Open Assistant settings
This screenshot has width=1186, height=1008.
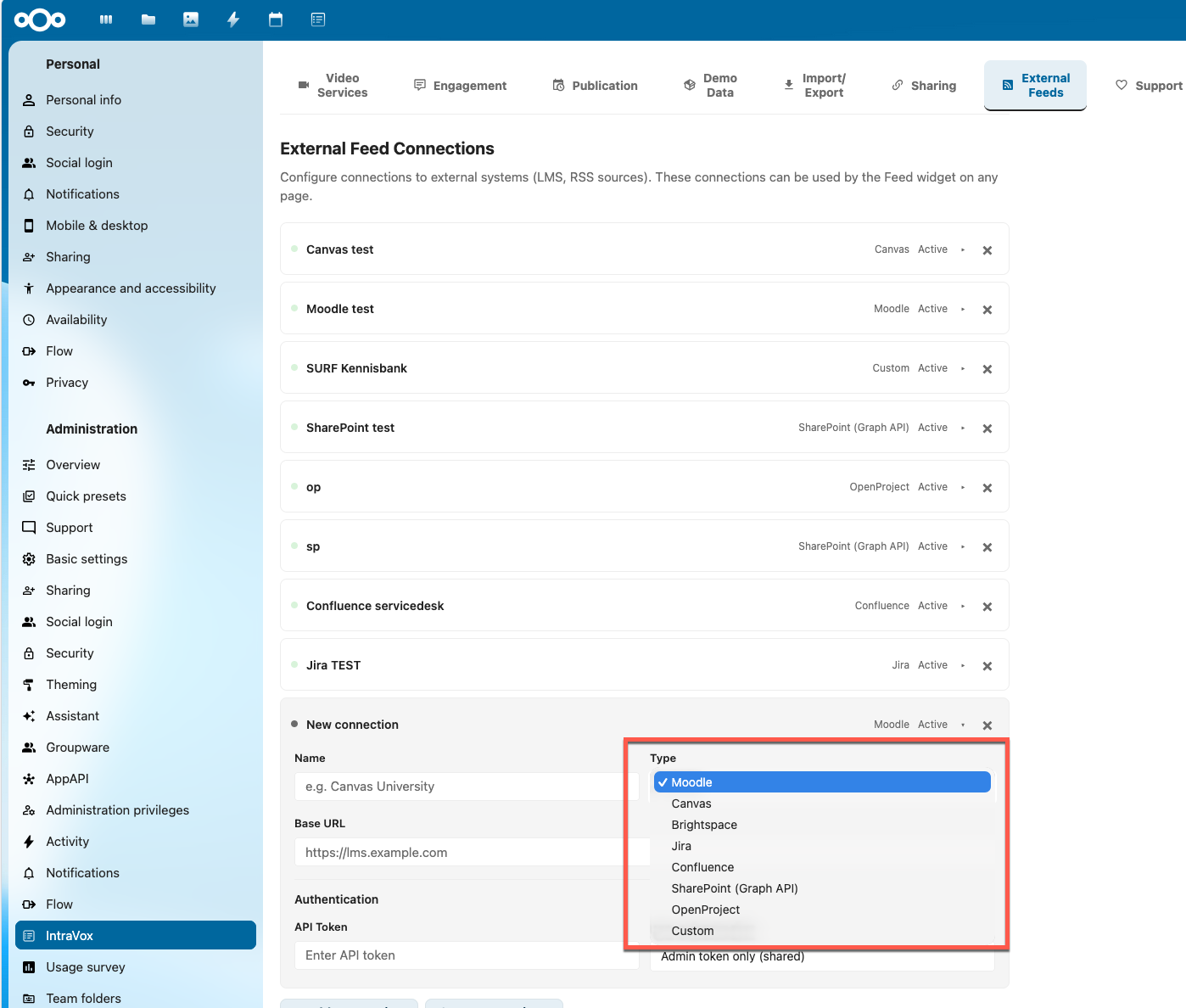pos(136,716)
